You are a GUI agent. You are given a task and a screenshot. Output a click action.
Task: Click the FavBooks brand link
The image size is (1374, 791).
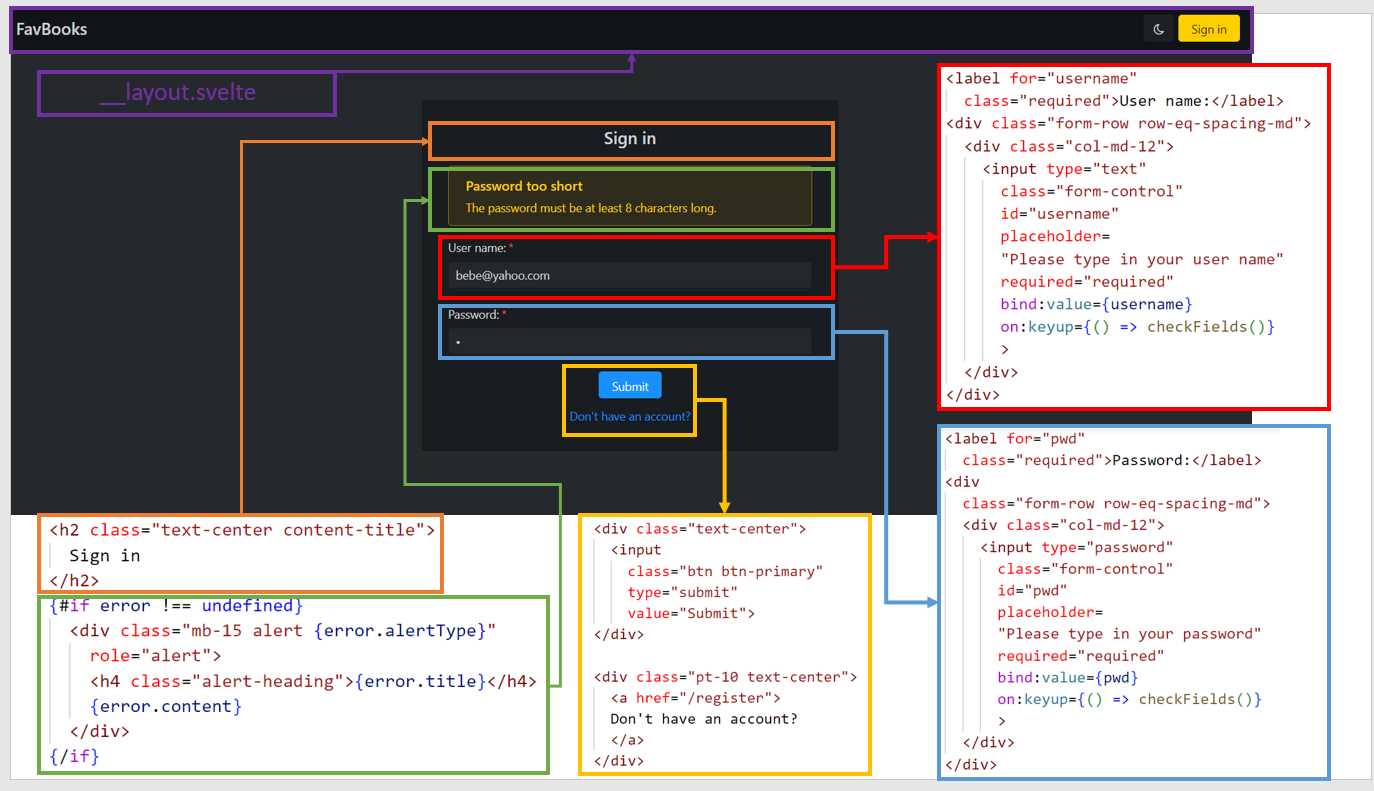50,29
